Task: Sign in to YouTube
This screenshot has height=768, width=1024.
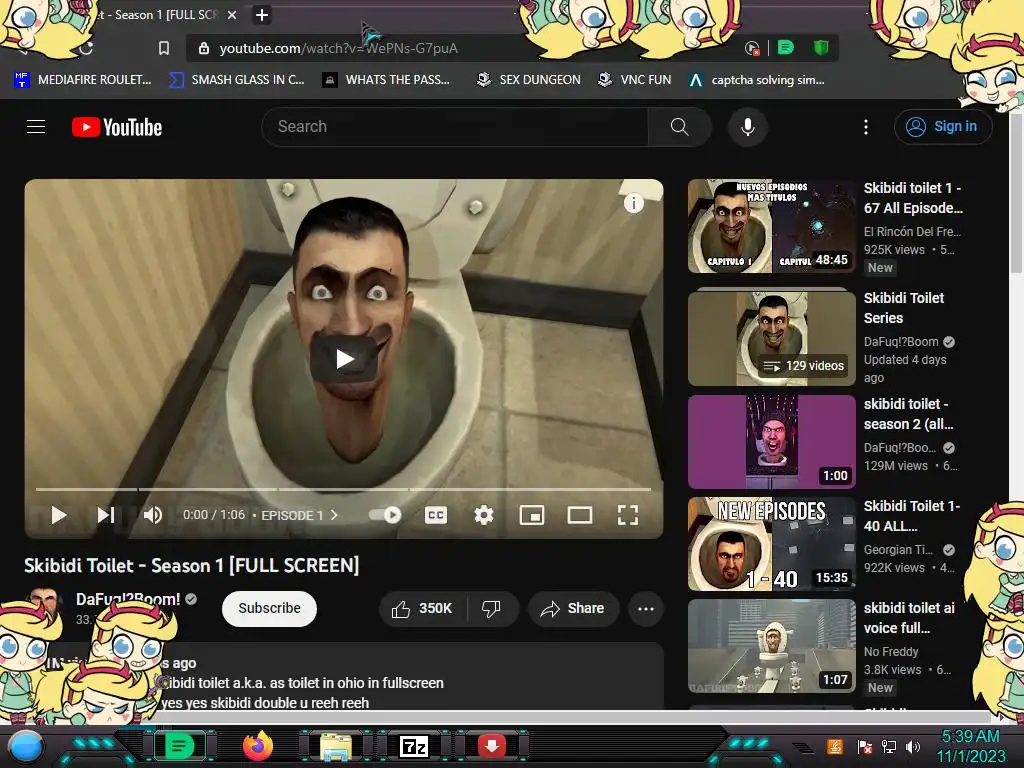Action: click(x=942, y=127)
